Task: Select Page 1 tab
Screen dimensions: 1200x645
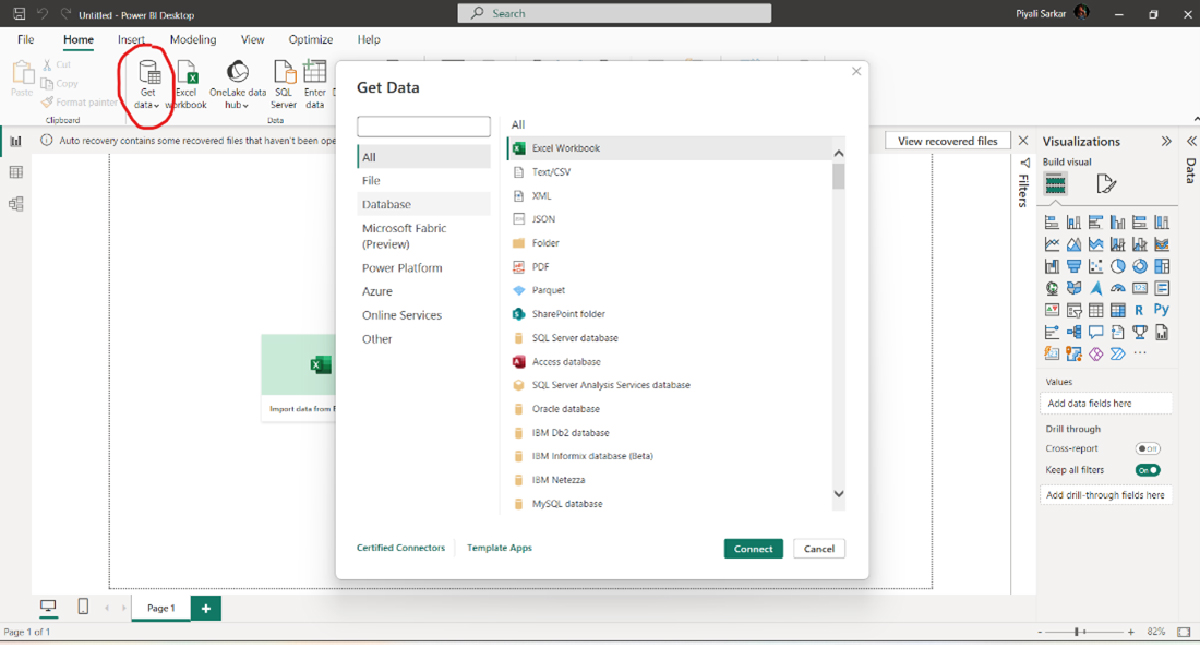Action: (x=161, y=608)
